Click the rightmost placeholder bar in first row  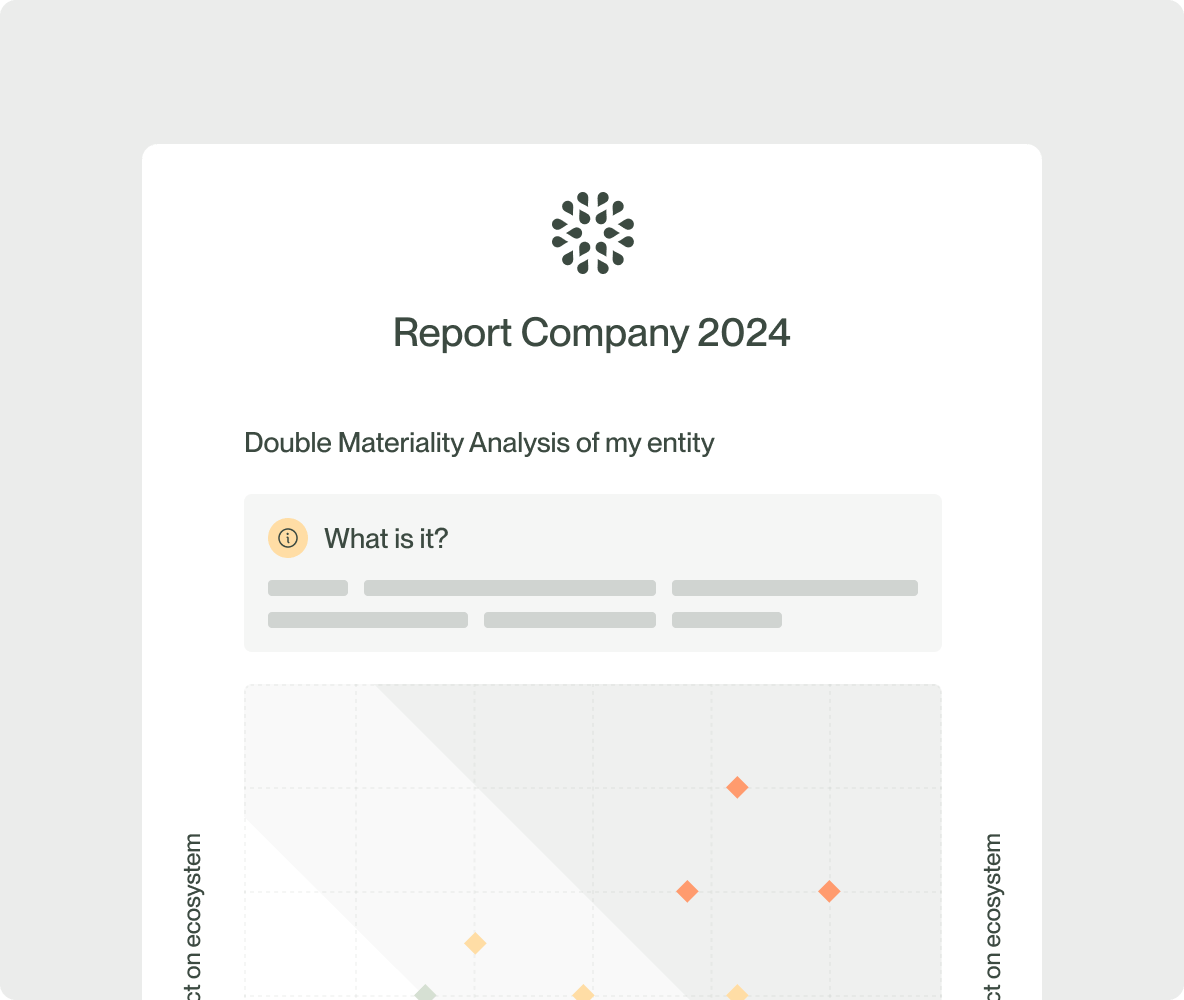[x=795, y=588]
